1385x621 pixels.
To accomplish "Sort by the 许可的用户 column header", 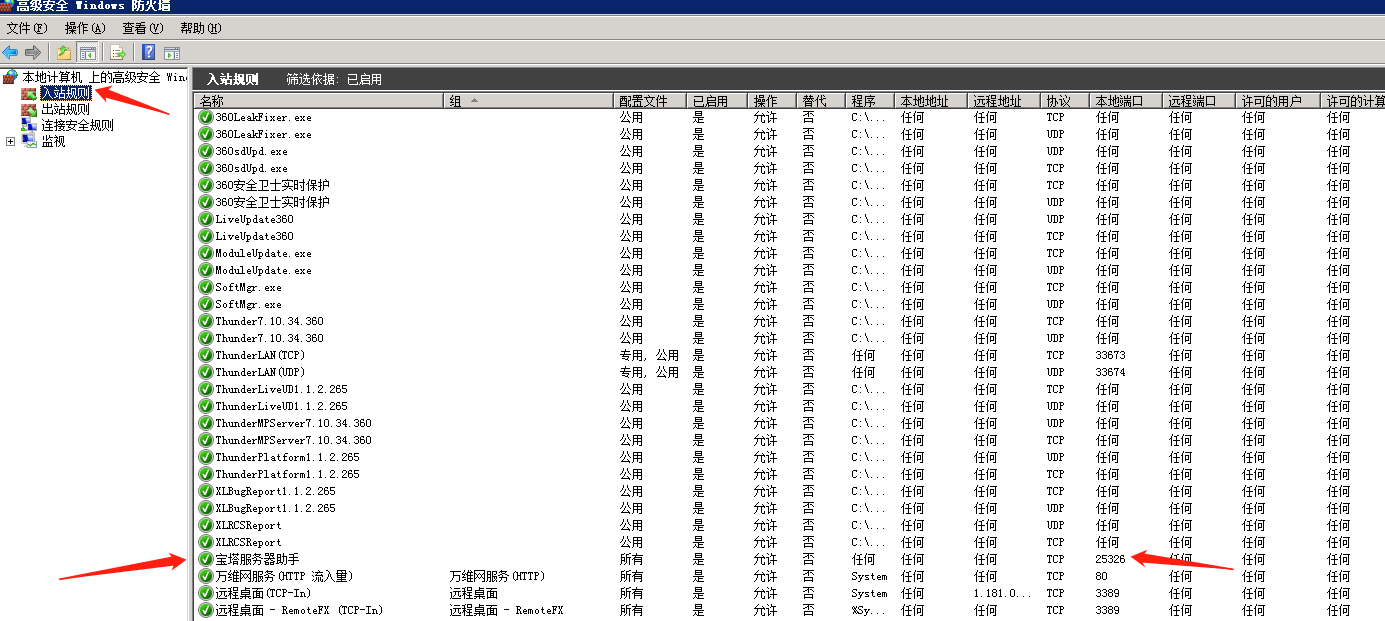I will (x=1278, y=101).
